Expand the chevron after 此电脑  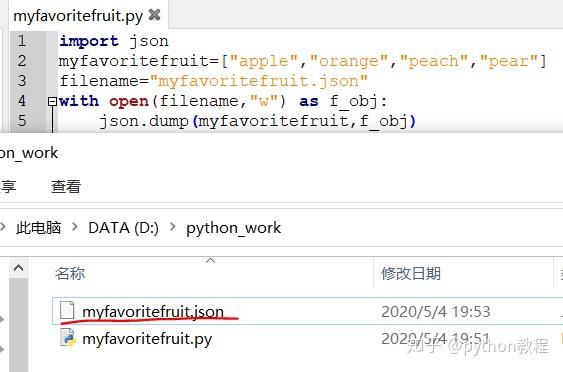coord(75,227)
